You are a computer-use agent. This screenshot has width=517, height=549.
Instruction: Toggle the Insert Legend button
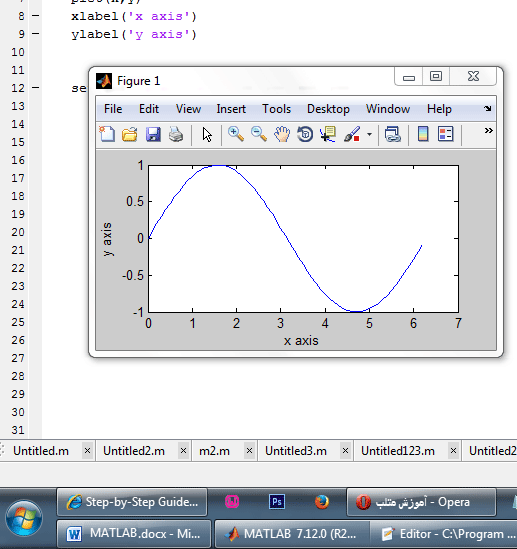pyautogui.click(x=446, y=134)
